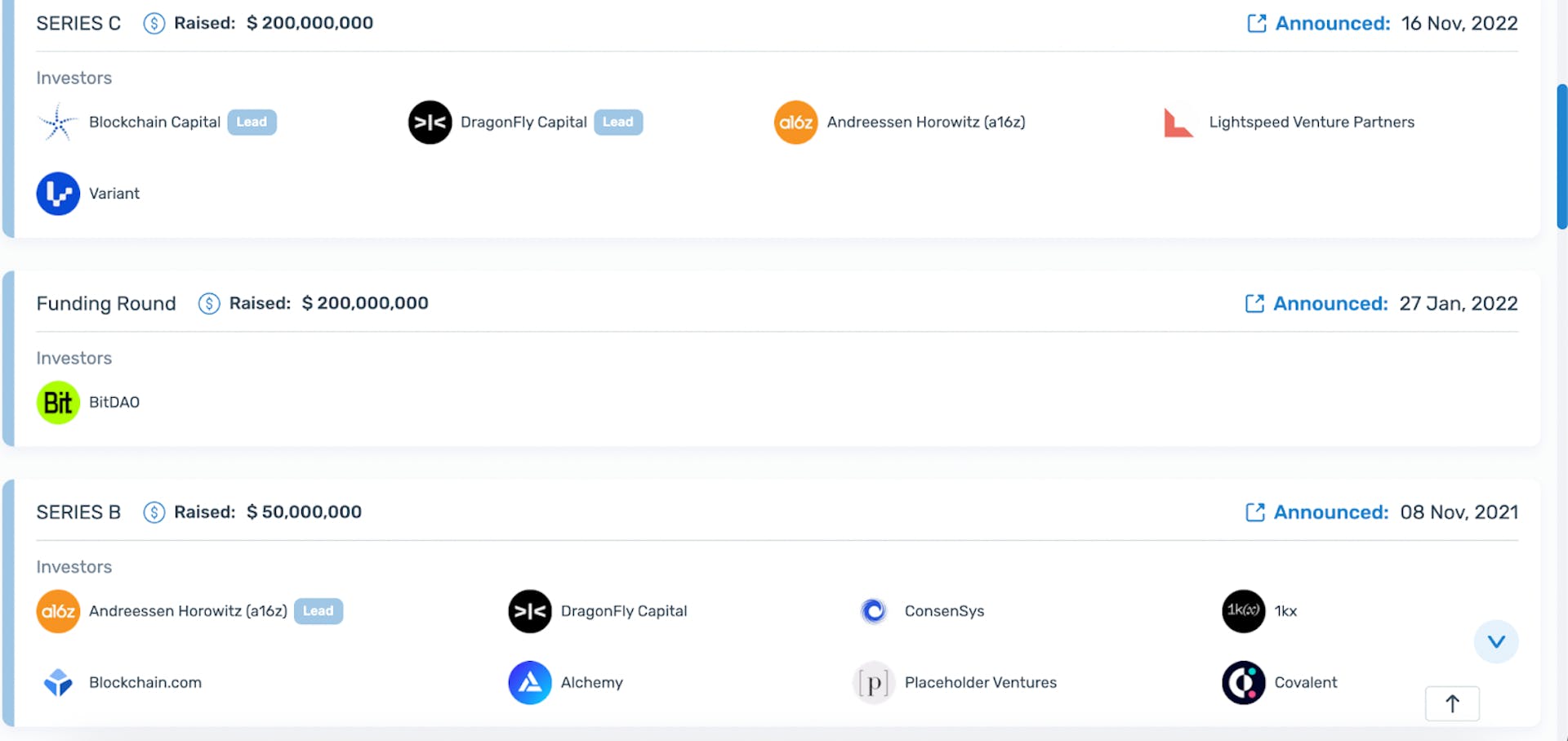Expand content using the blue chevron button
1568x741 pixels.
1497,642
